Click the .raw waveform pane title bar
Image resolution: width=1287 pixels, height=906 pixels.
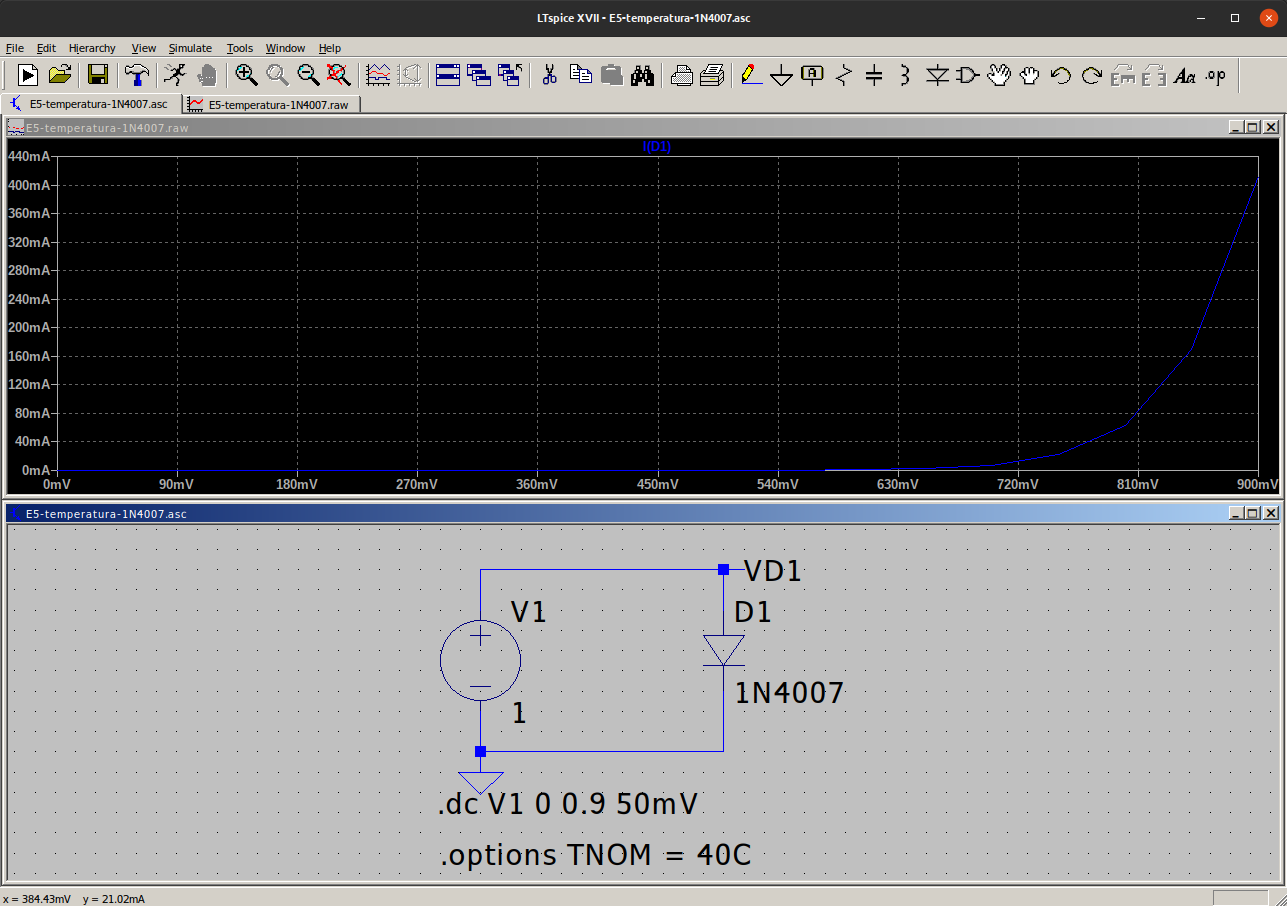[x=642, y=127]
